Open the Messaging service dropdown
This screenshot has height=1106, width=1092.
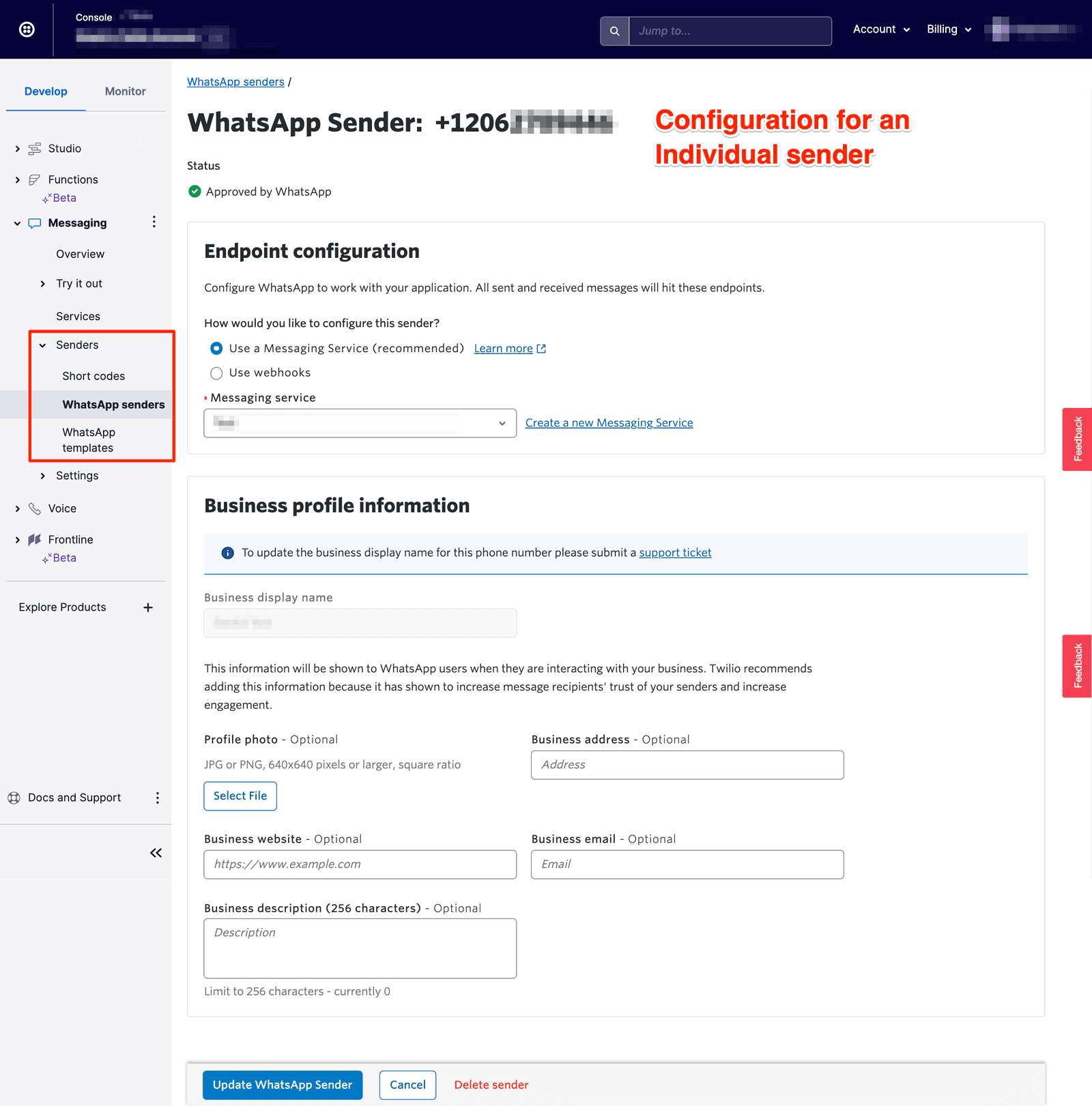tap(360, 423)
